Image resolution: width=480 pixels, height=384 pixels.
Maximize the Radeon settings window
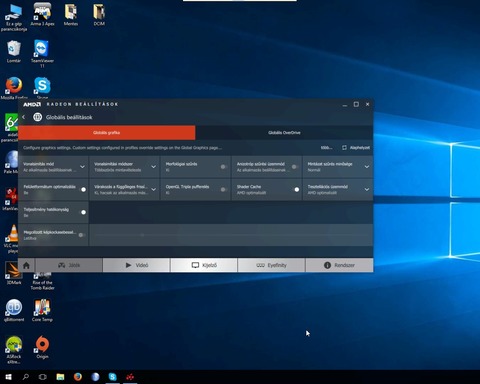click(356, 104)
